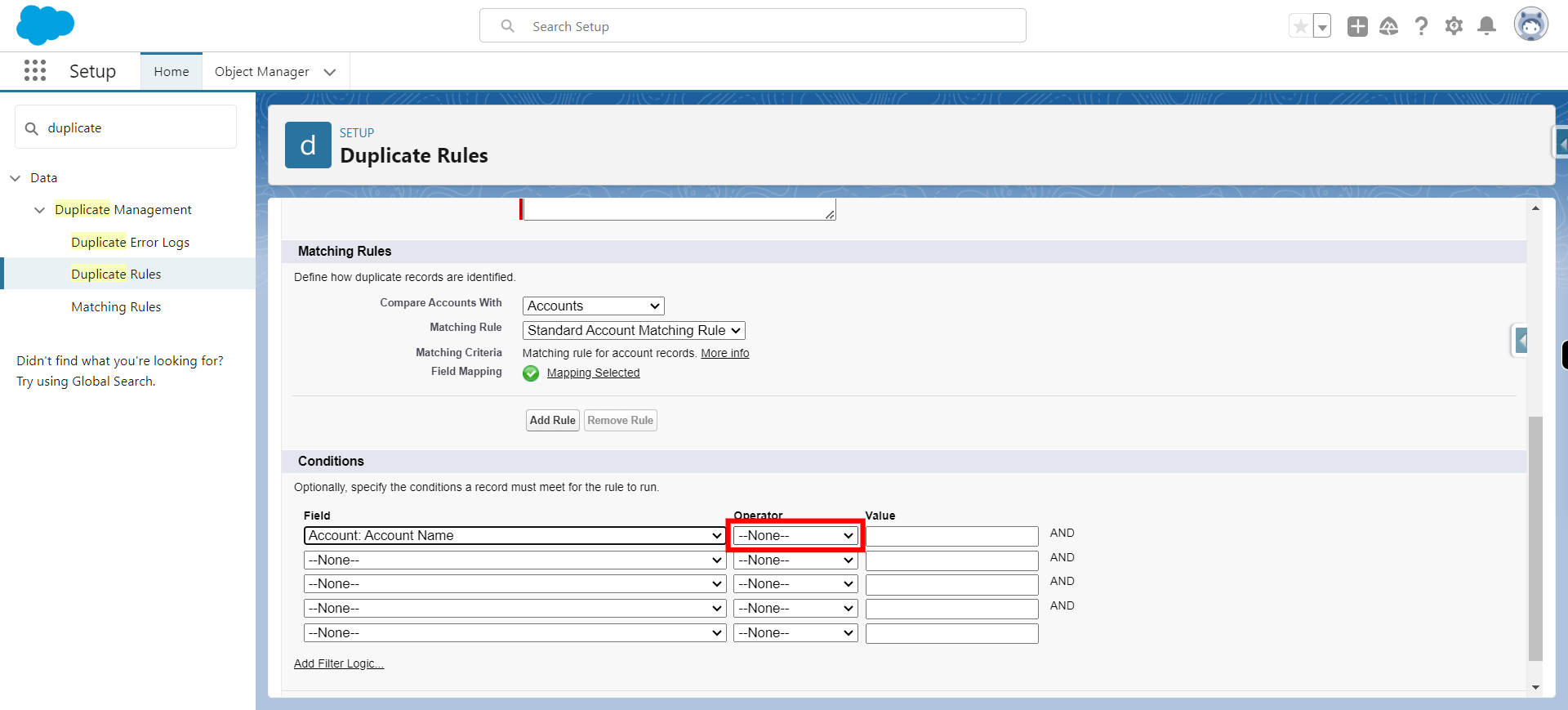Click the Add Filter Logic link
The width and height of the screenshot is (1568, 710).
tap(339, 664)
